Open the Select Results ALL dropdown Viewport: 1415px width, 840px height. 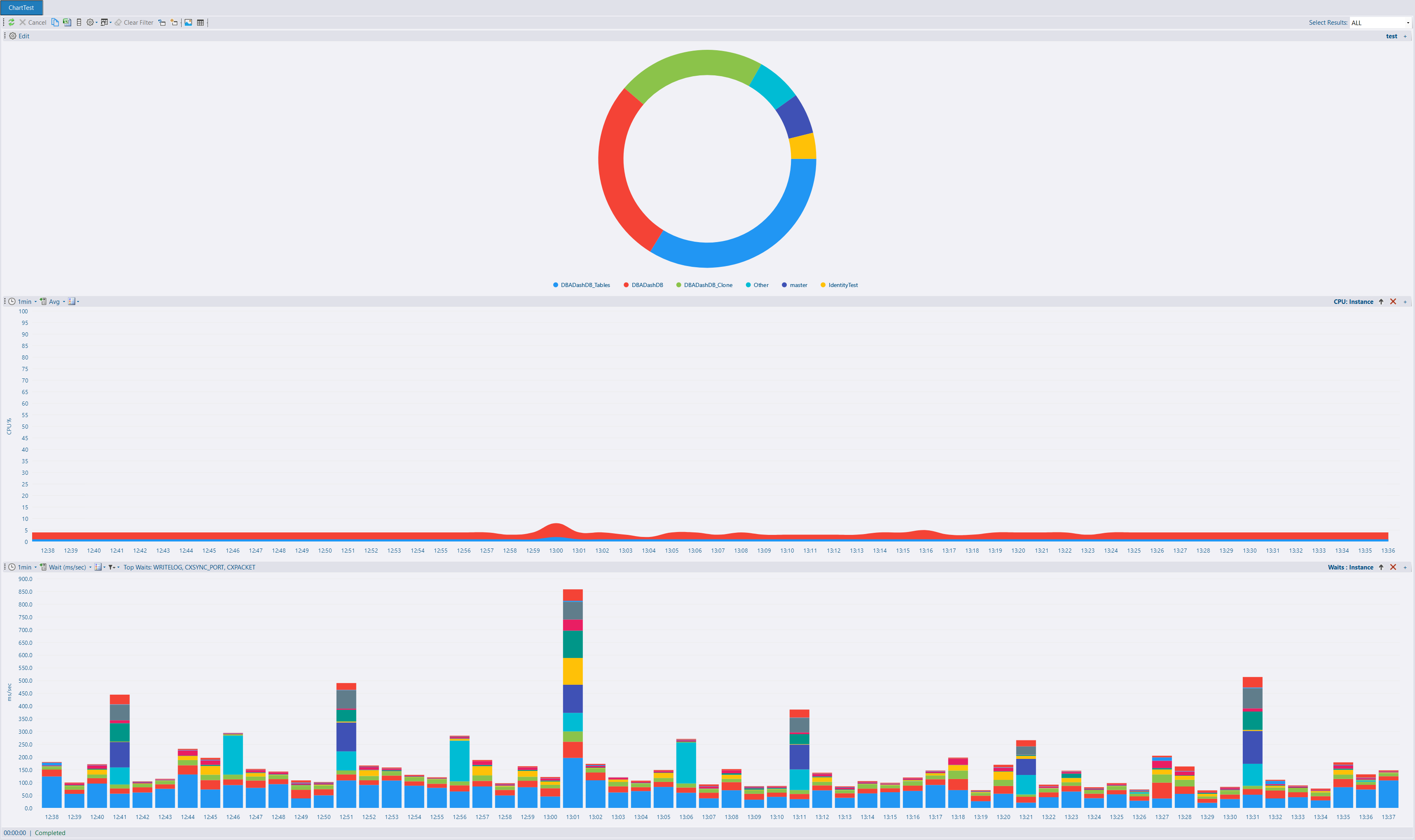[1380, 23]
